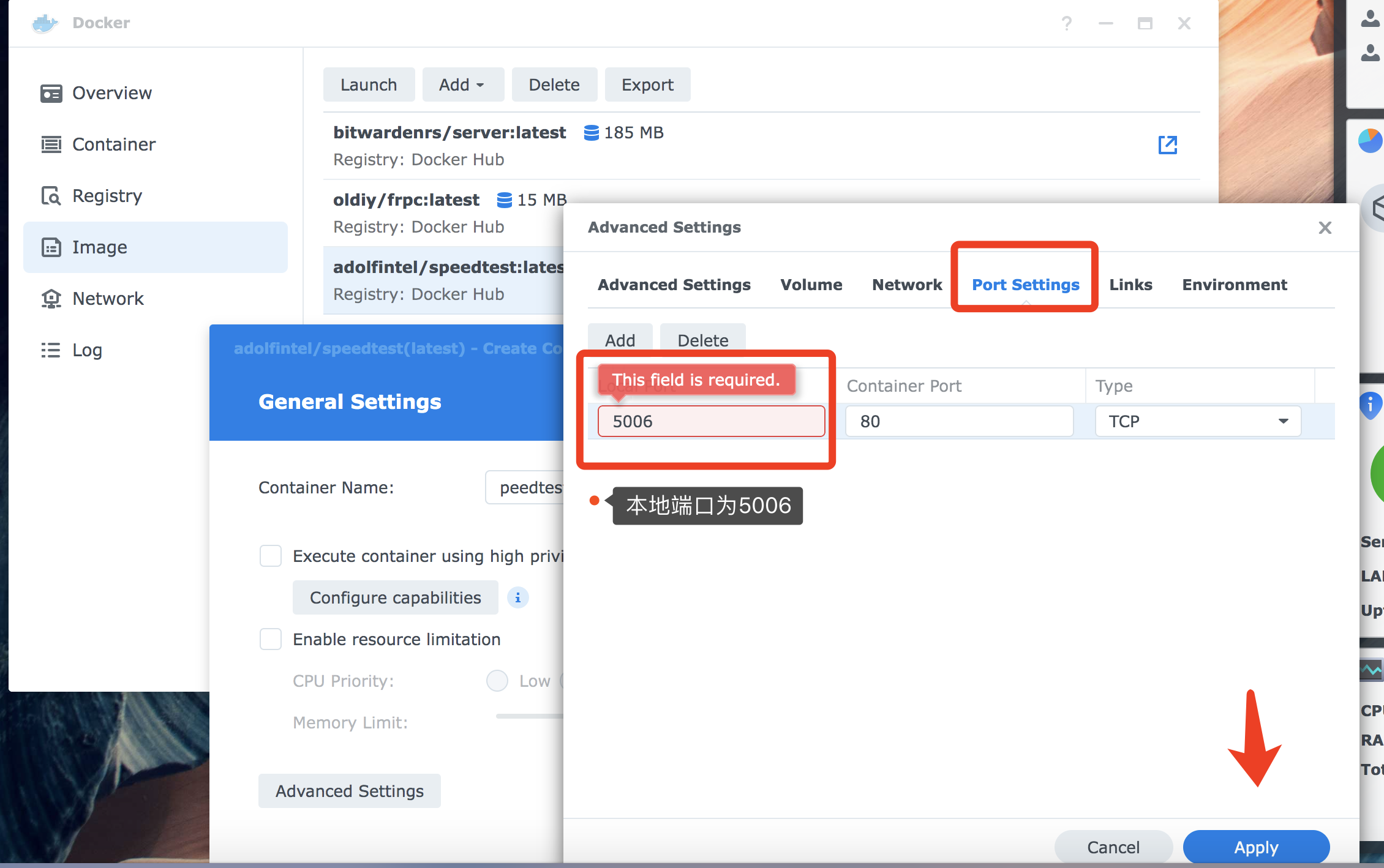Open the Log section icon

pyautogui.click(x=51, y=350)
